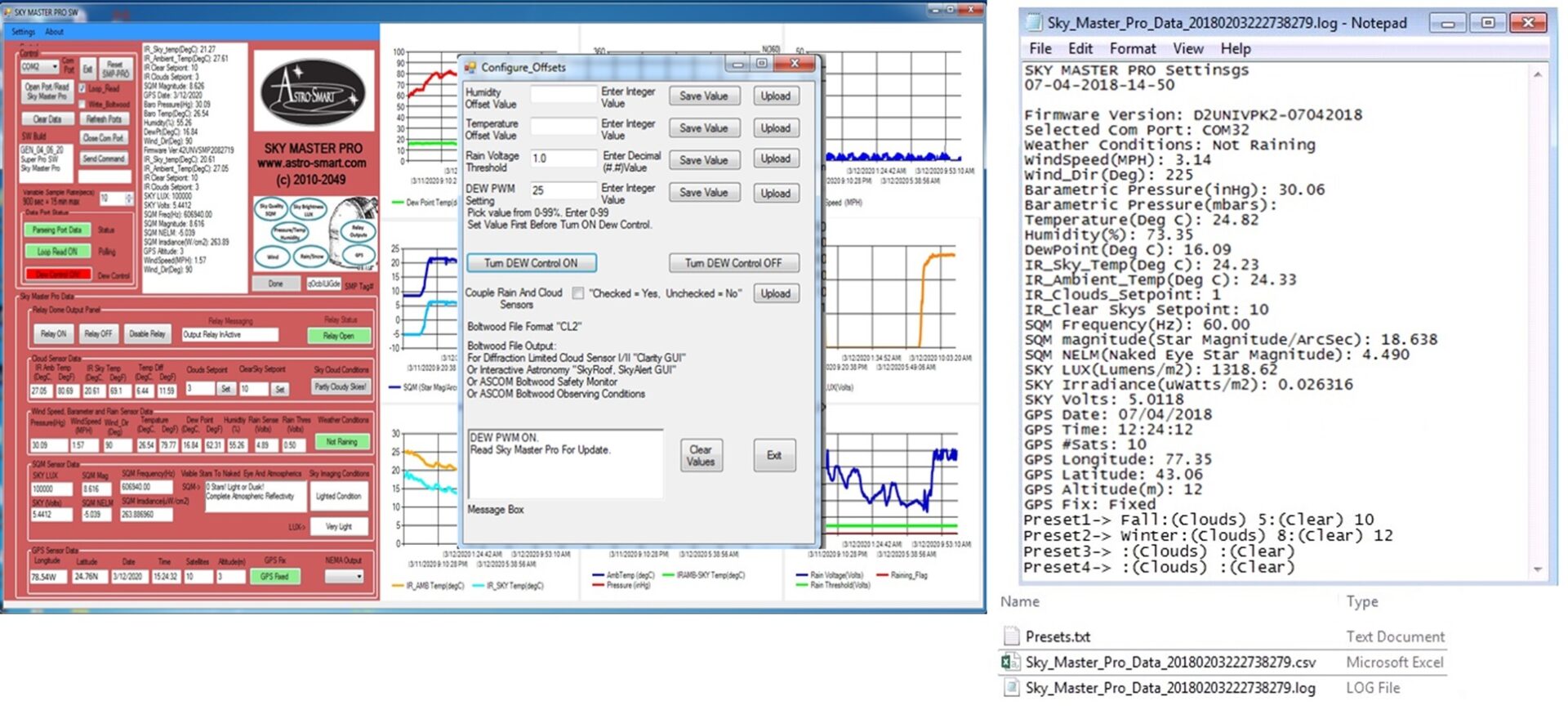Screen dimensions: 1568x710
Task: Select the Sky_Master_Pro_Data .log file icon
Action: pyautogui.click(x=1011, y=687)
